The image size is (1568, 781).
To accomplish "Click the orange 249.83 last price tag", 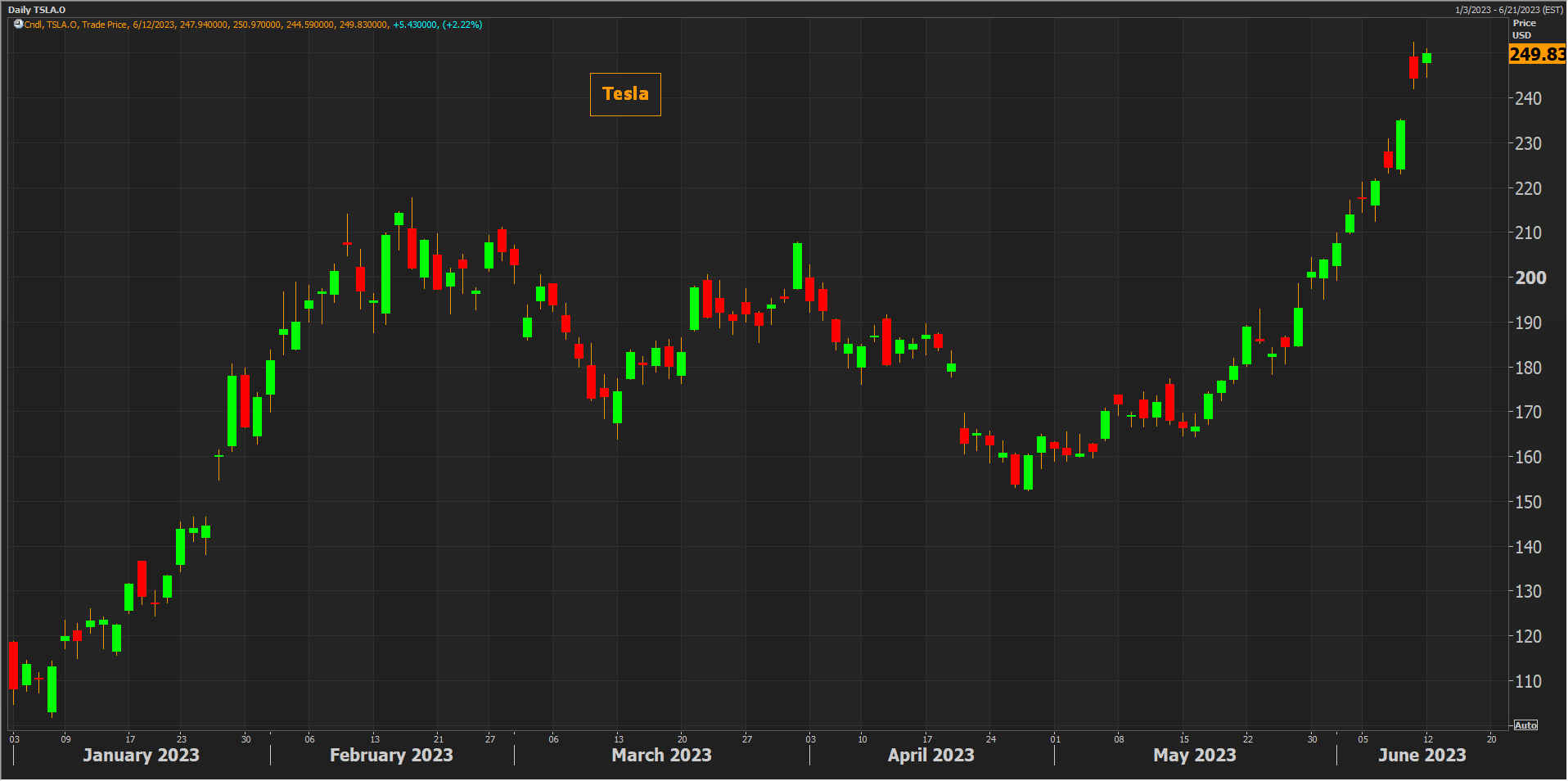I will click(x=1536, y=55).
